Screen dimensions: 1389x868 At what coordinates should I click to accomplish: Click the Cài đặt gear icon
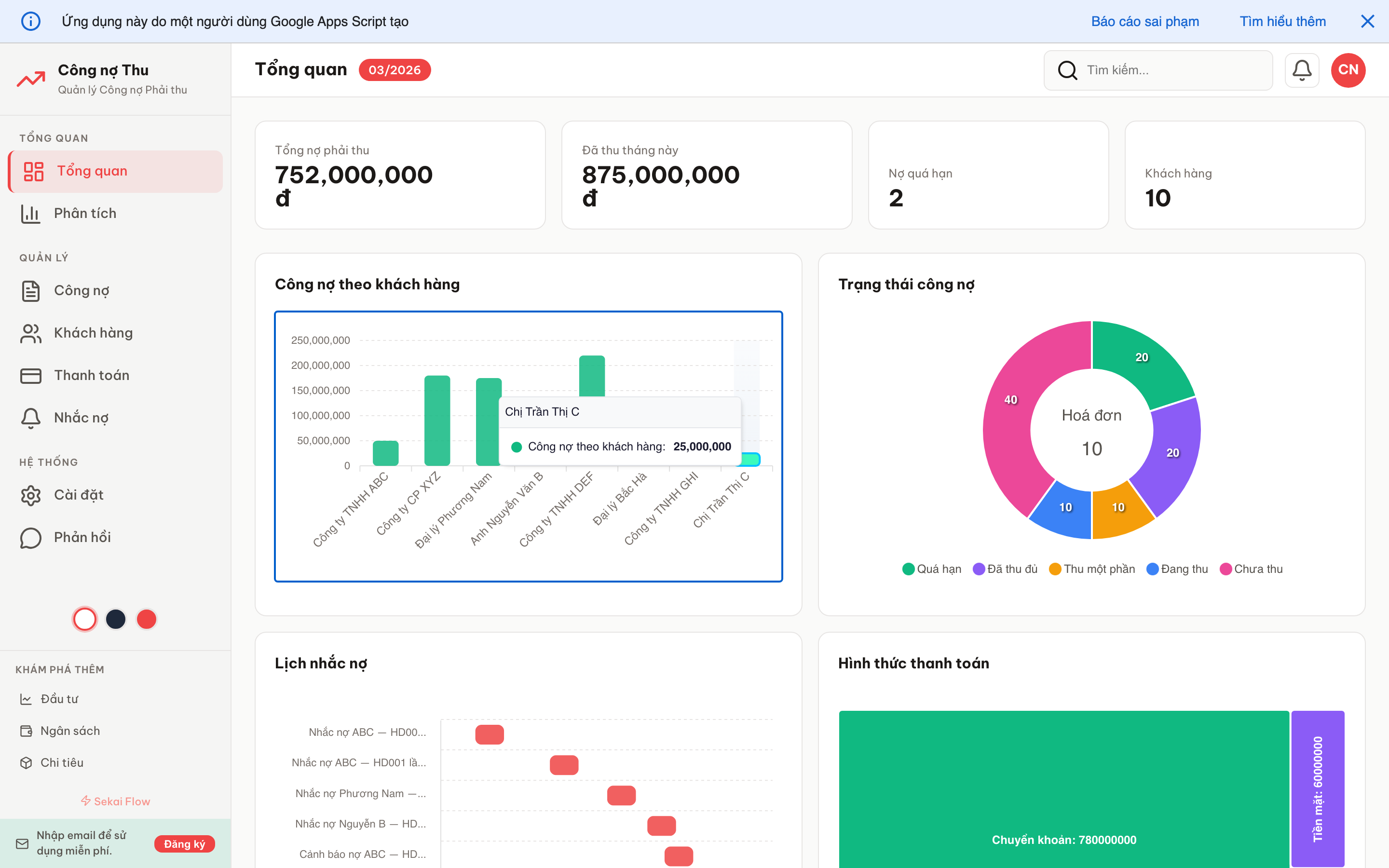tap(30, 495)
